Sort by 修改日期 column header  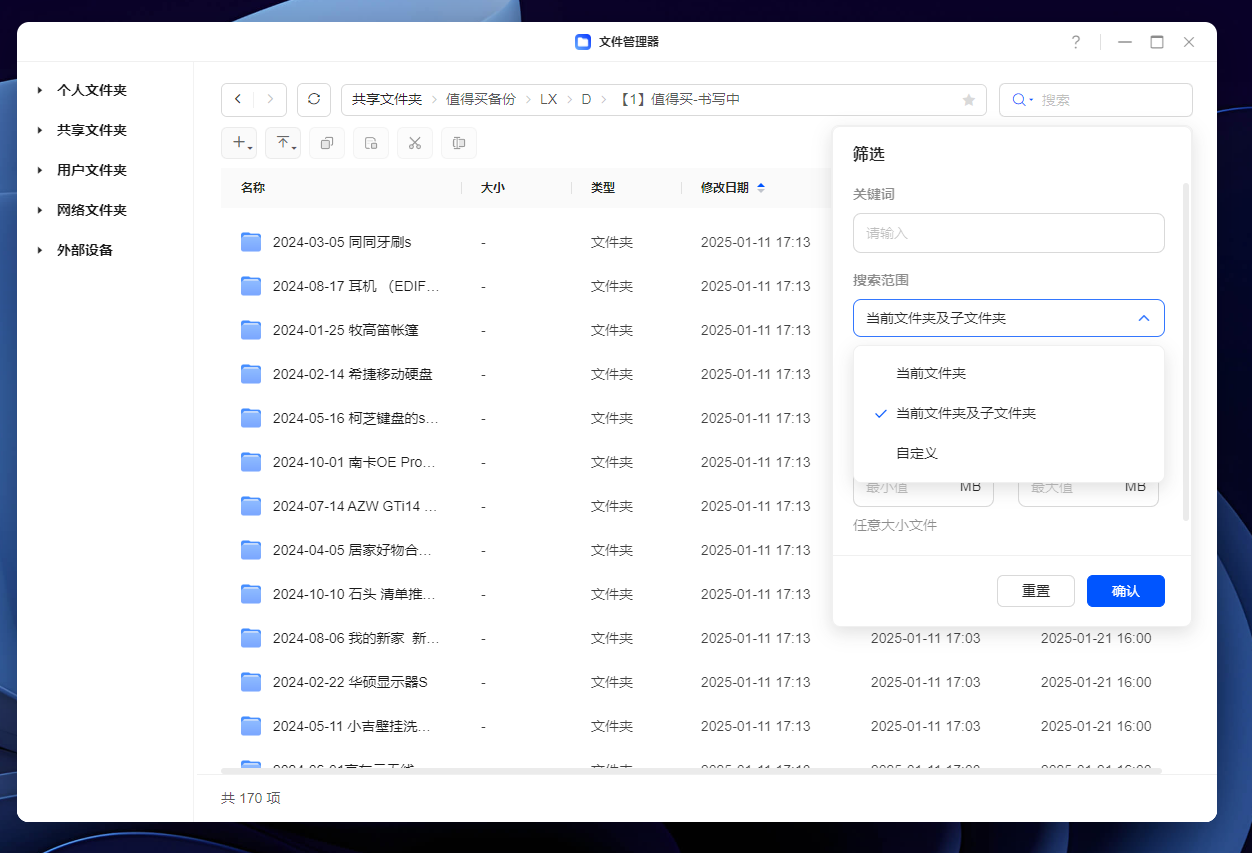point(725,188)
